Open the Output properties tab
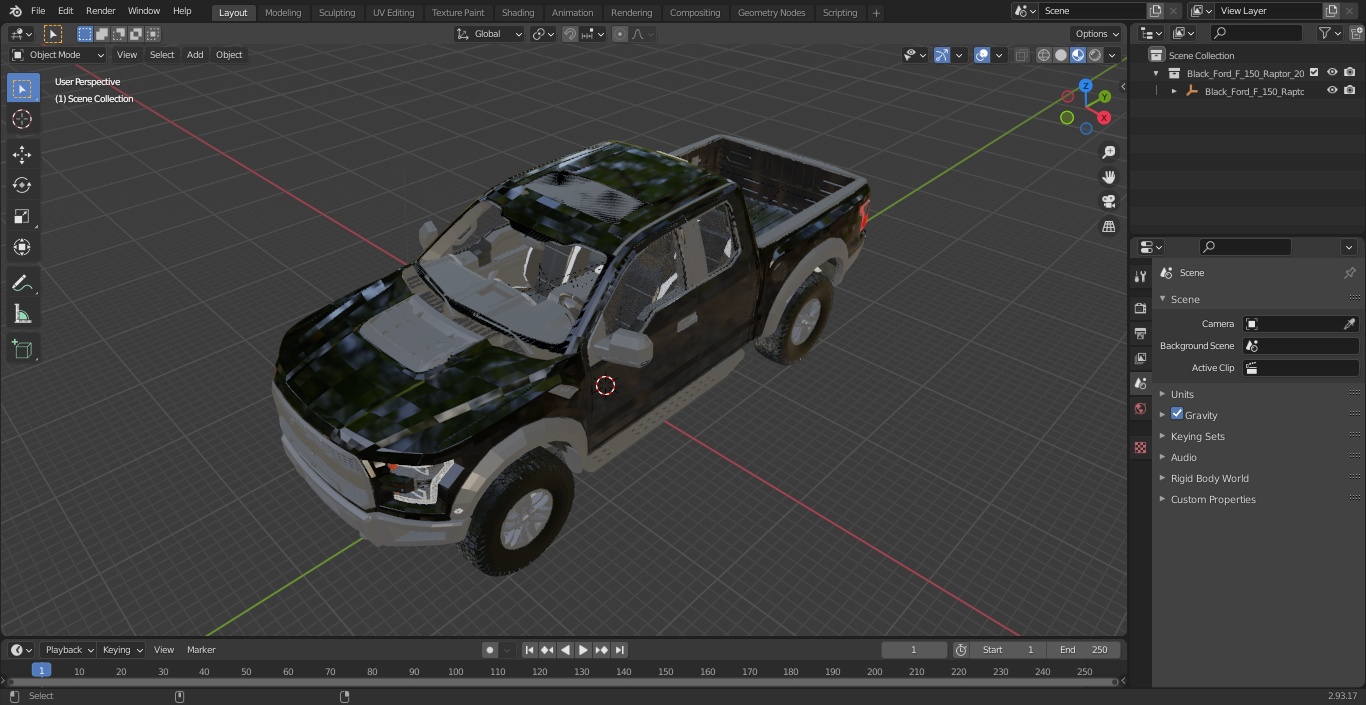This screenshot has height=705, width=1366. tap(1140, 333)
